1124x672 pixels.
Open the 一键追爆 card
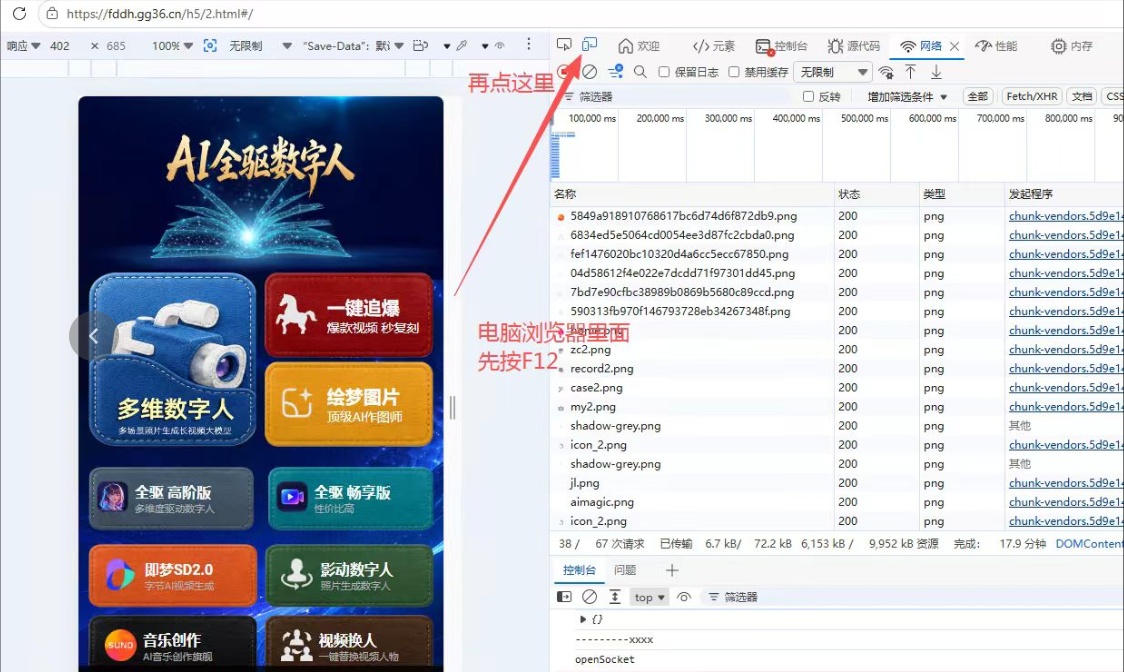(x=348, y=315)
